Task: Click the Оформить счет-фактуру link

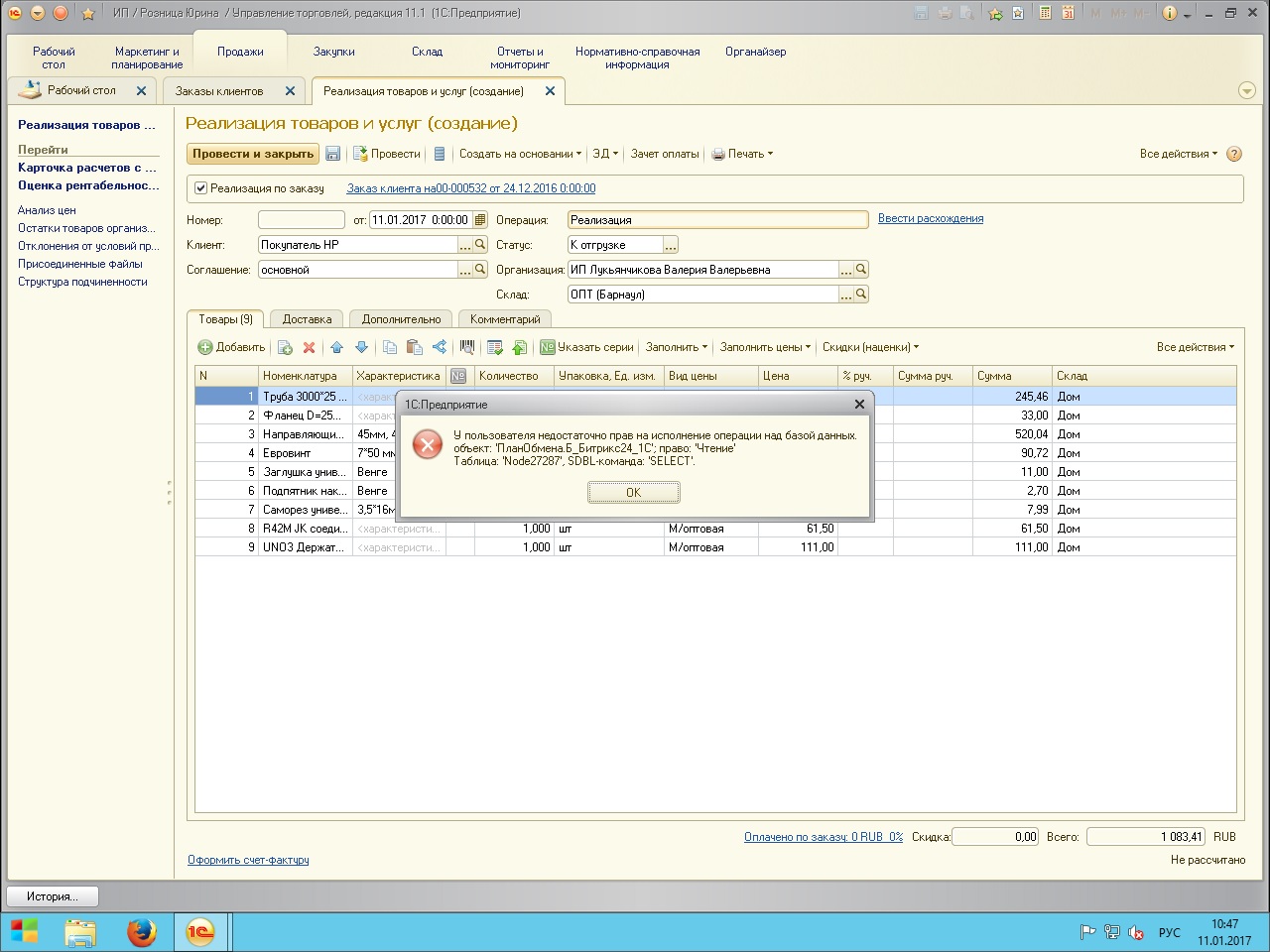Action: (248, 860)
